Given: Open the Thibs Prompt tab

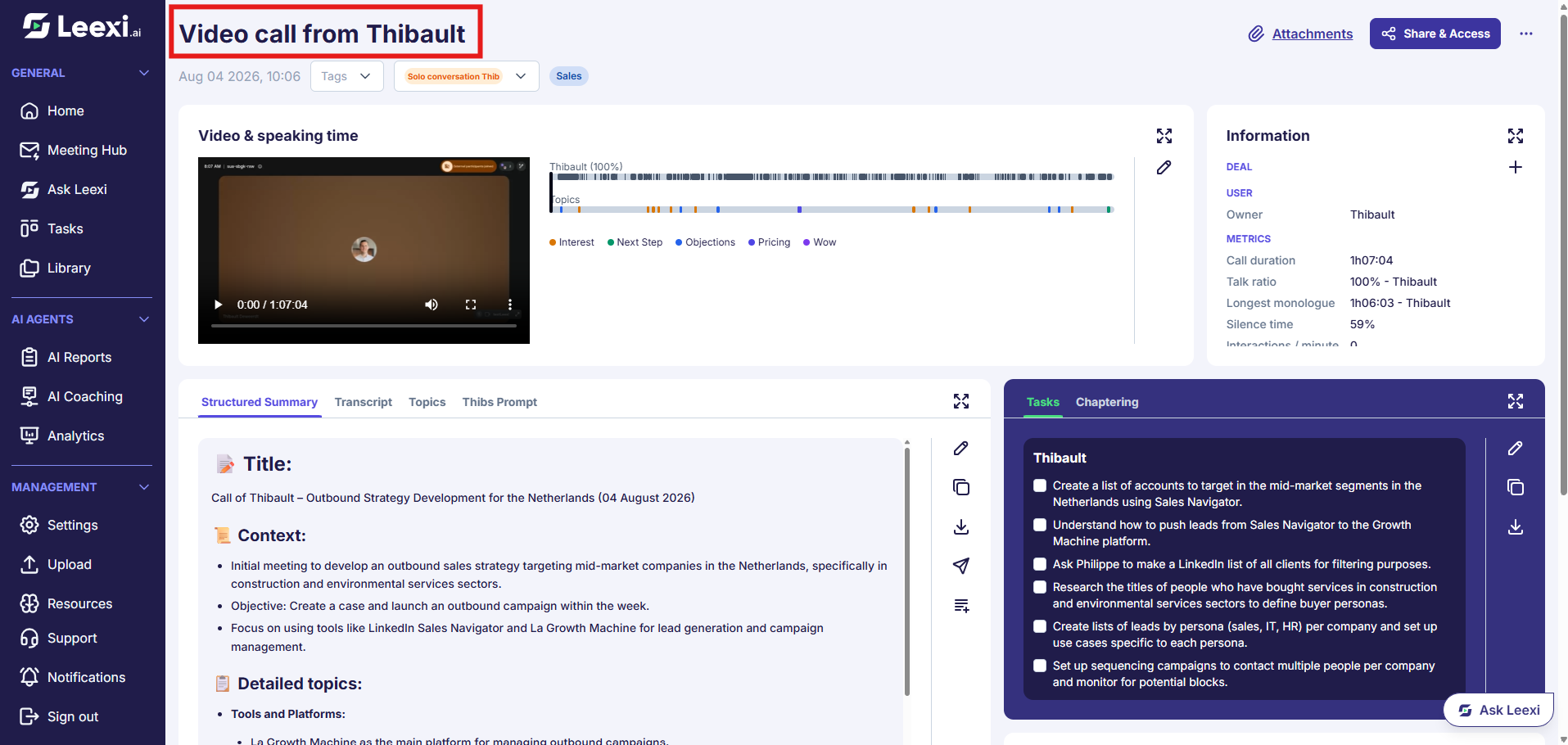Looking at the screenshot, I should [499, 402].
